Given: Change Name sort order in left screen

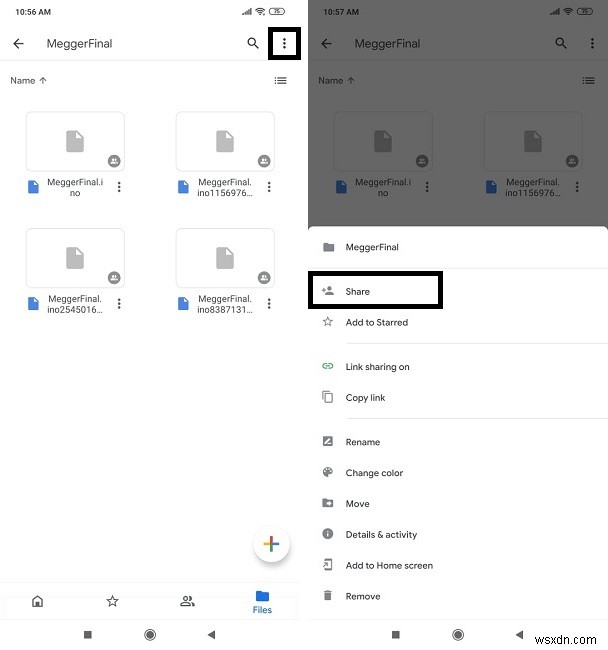Looking at the screenshot, I should point(28,80).
